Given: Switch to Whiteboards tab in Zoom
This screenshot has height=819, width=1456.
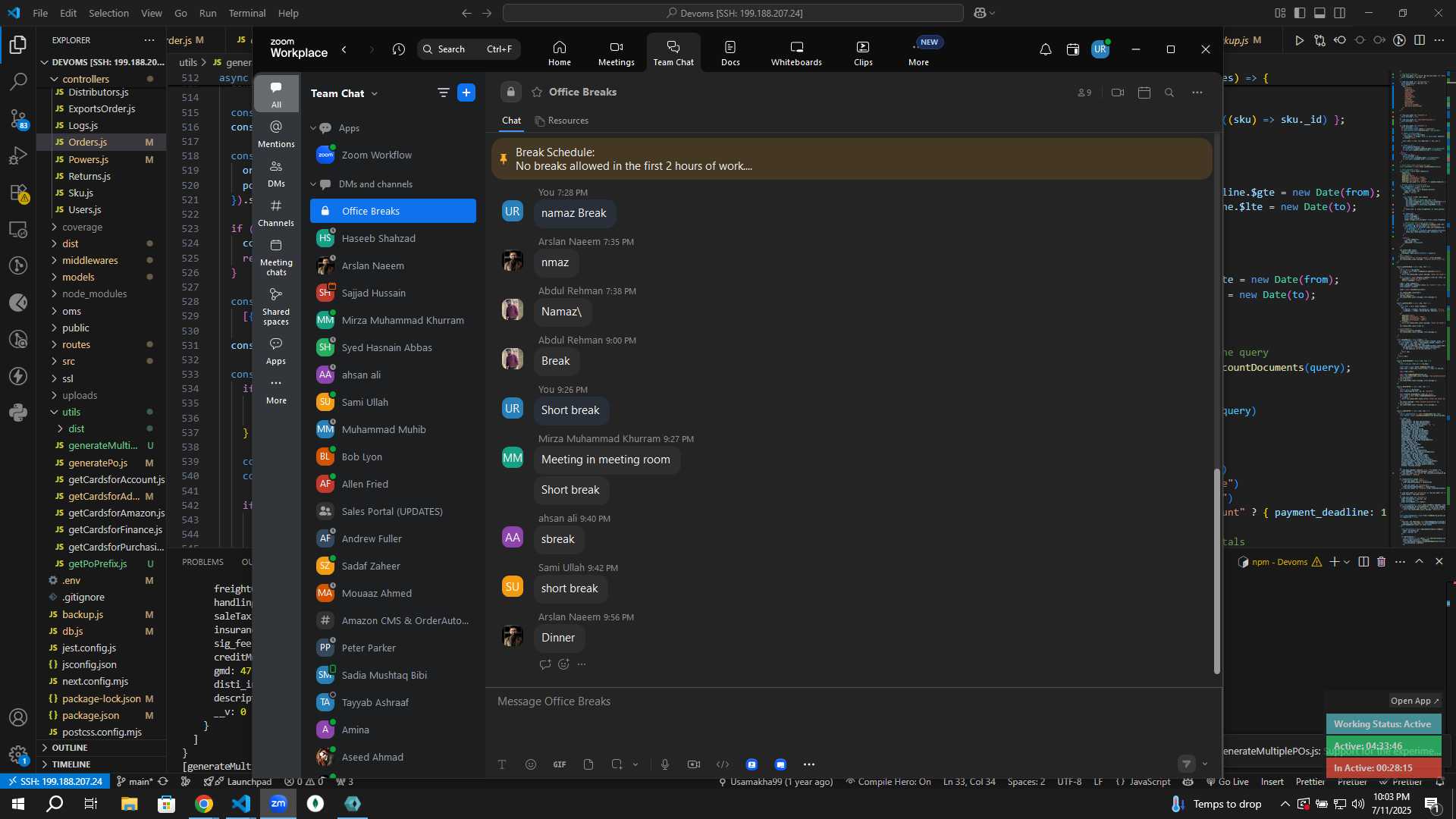Looking at the screenshot, I should 796,53.
